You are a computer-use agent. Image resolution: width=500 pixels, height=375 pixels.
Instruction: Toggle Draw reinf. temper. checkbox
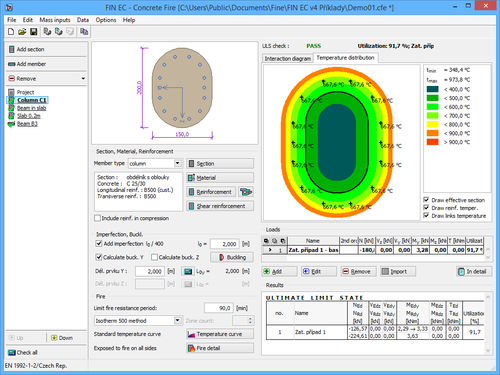point(426,208)
